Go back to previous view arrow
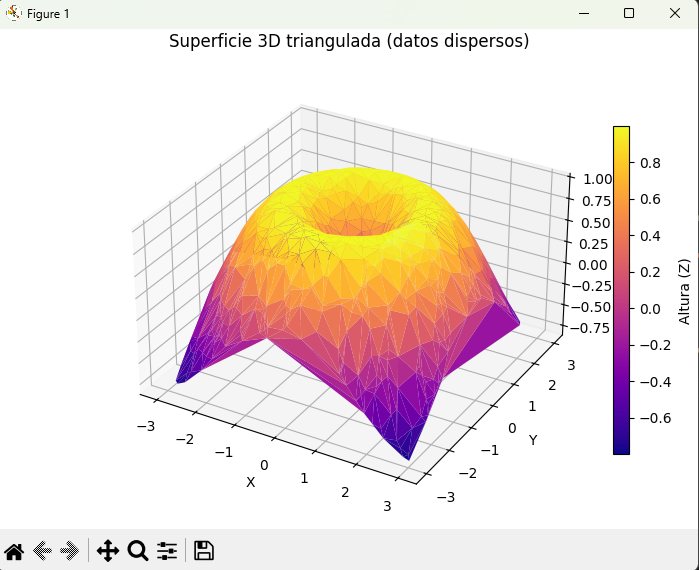Image resolution: width=699 pixels, height=570 pixels. point(42,550)
